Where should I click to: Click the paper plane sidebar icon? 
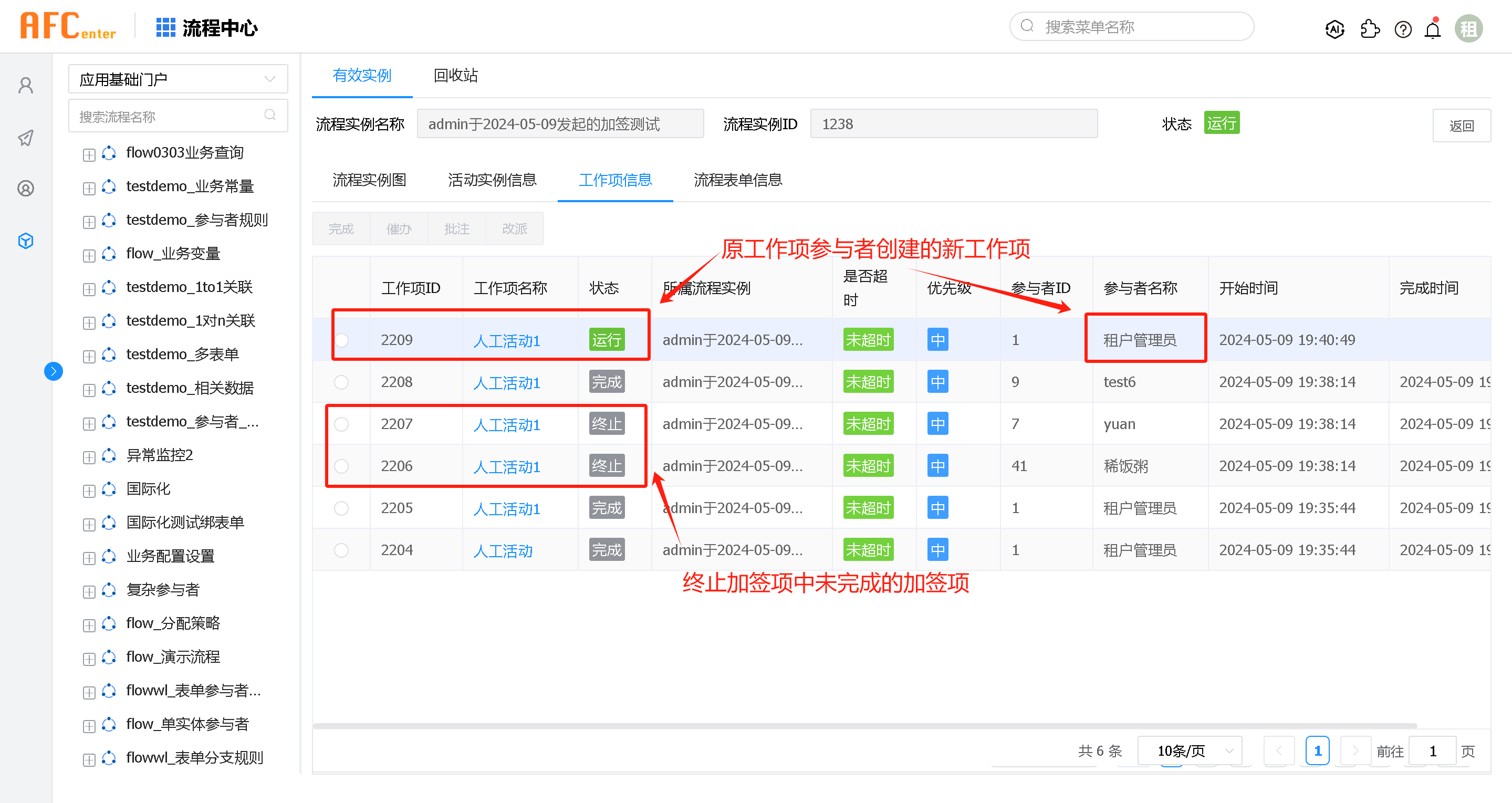pos(26,138)
